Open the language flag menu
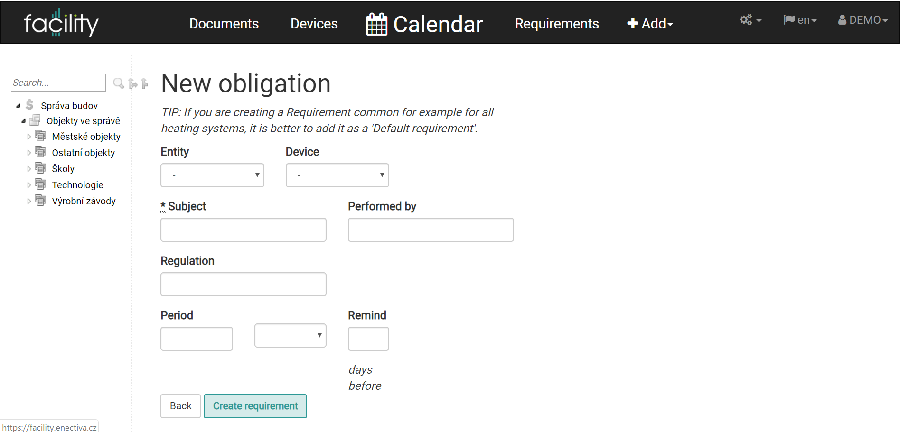 click(800, 20)
